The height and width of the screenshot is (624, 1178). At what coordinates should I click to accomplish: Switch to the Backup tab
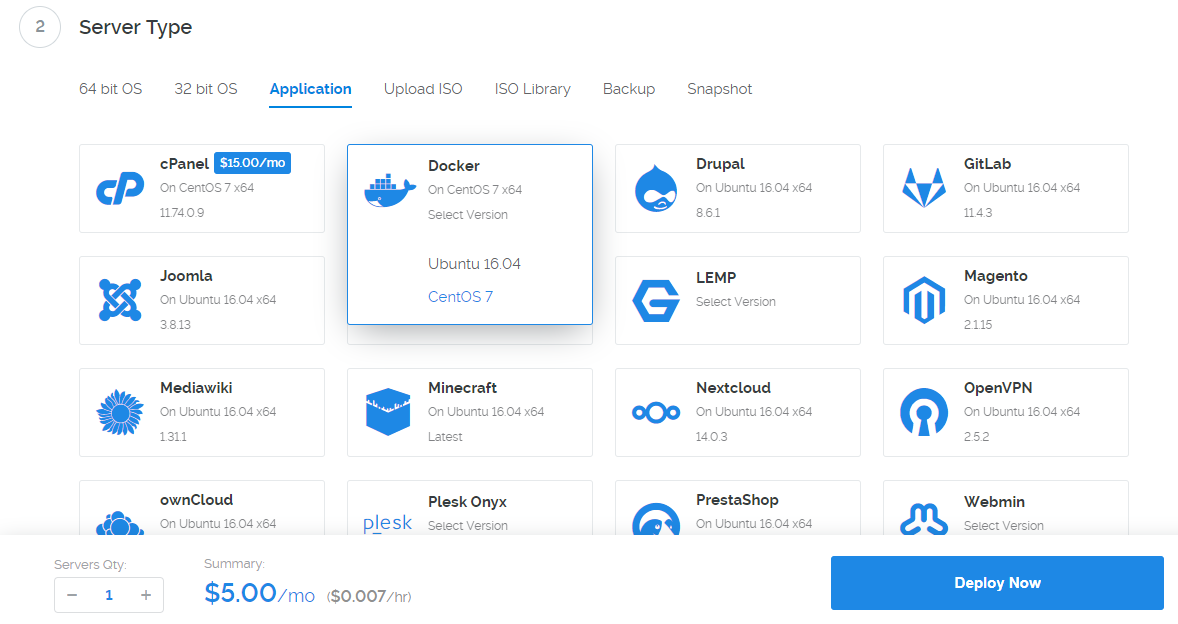pos(629,89)
